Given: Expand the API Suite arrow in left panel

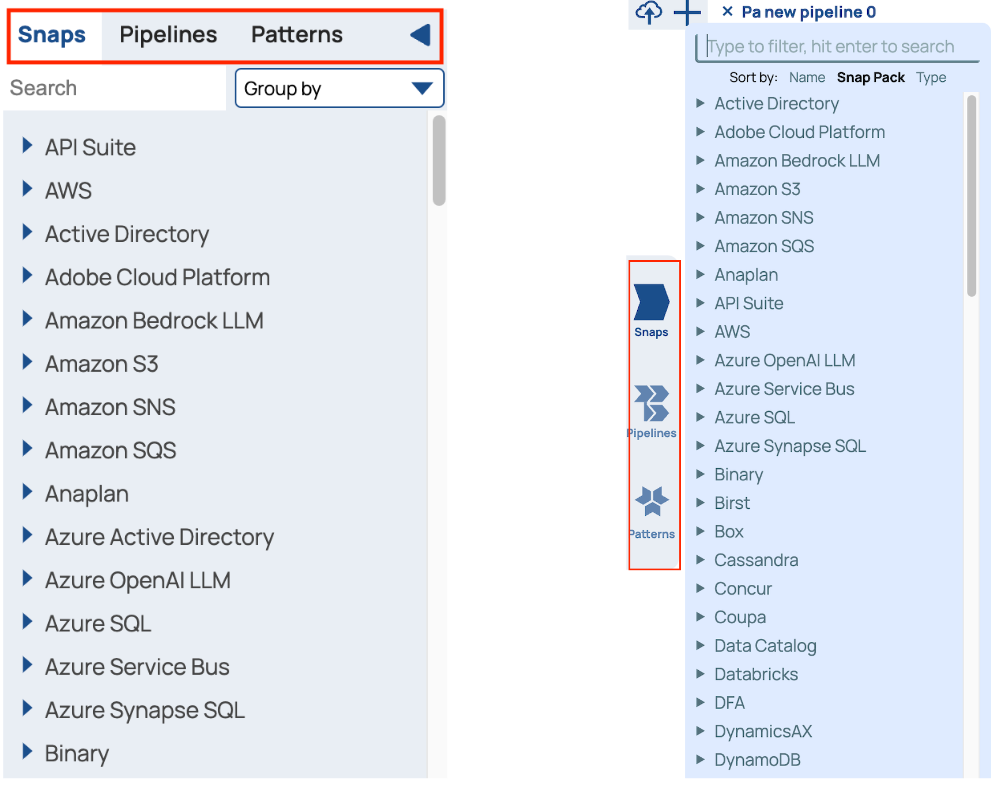Looking at the screenshot, I should click(28, 147).
